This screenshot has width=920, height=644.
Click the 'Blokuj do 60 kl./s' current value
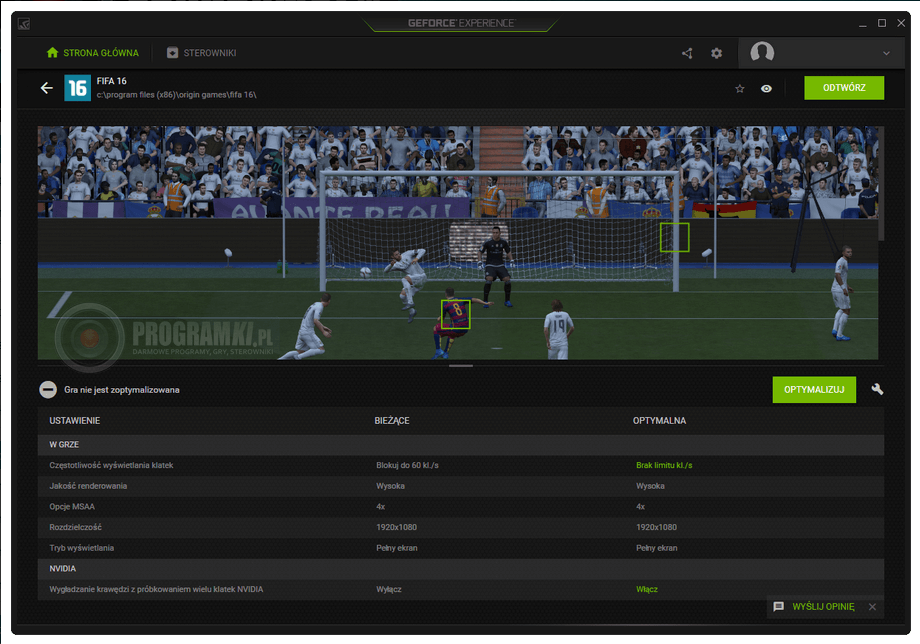pos(407,465)
